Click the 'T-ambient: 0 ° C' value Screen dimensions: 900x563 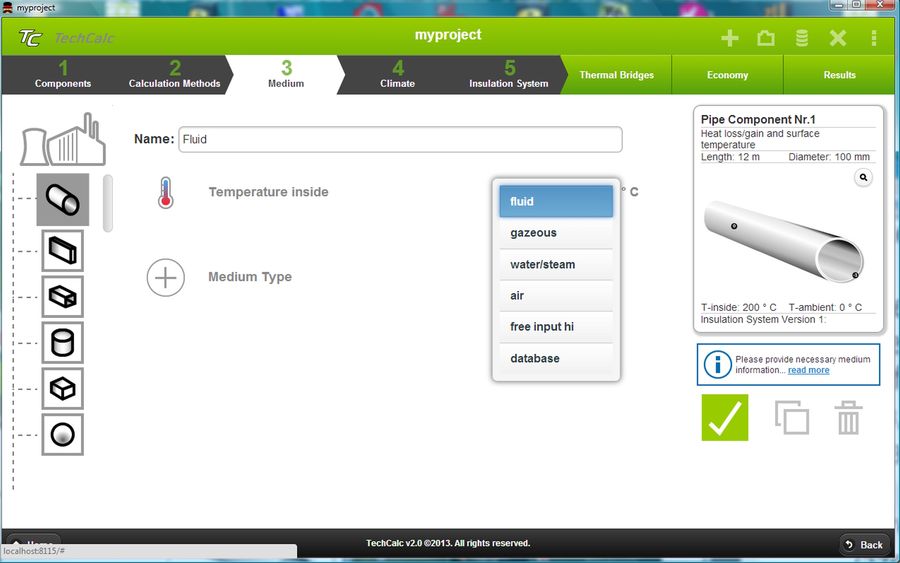tap(825, 307)
